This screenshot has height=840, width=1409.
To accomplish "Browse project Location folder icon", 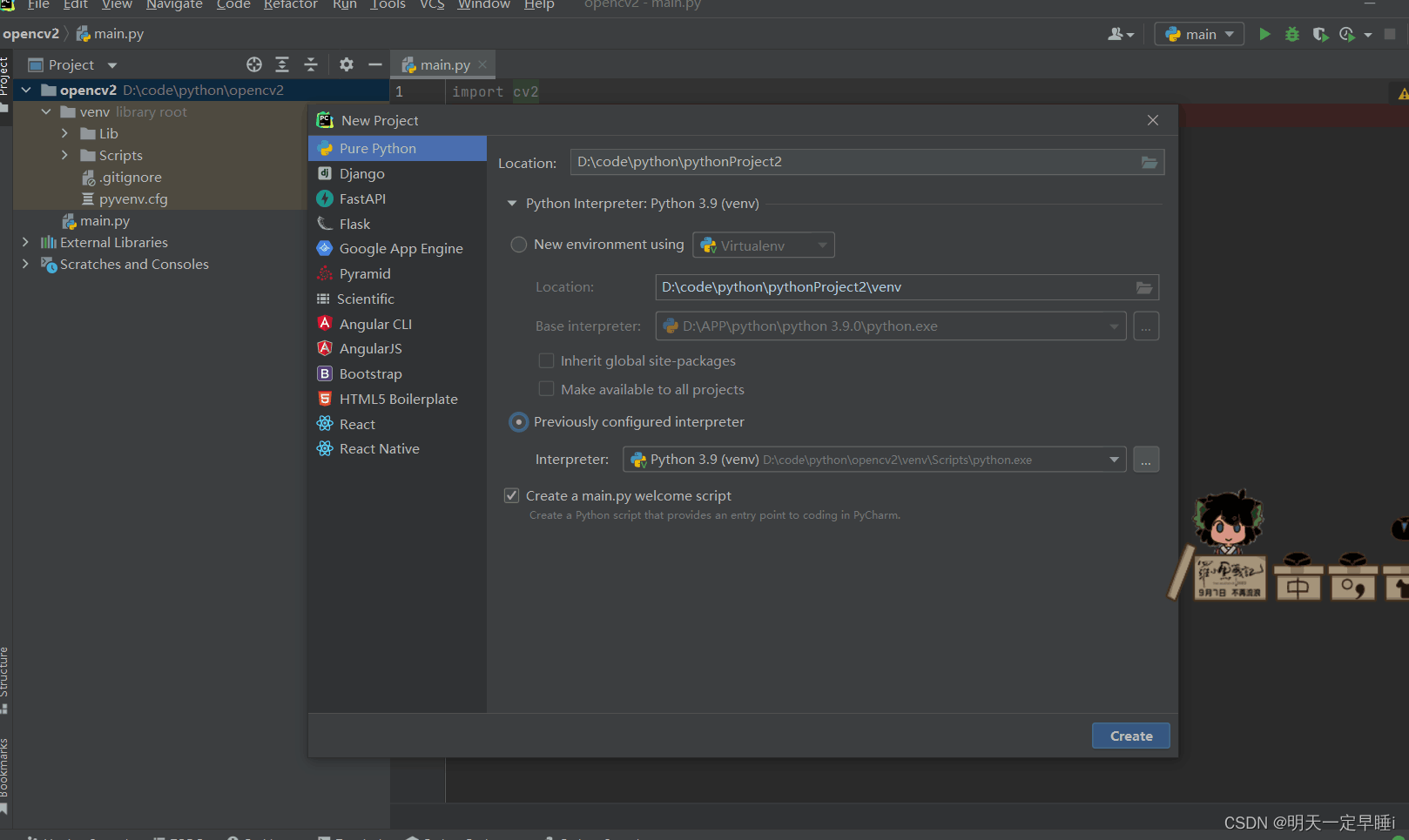I will 1149,162.
